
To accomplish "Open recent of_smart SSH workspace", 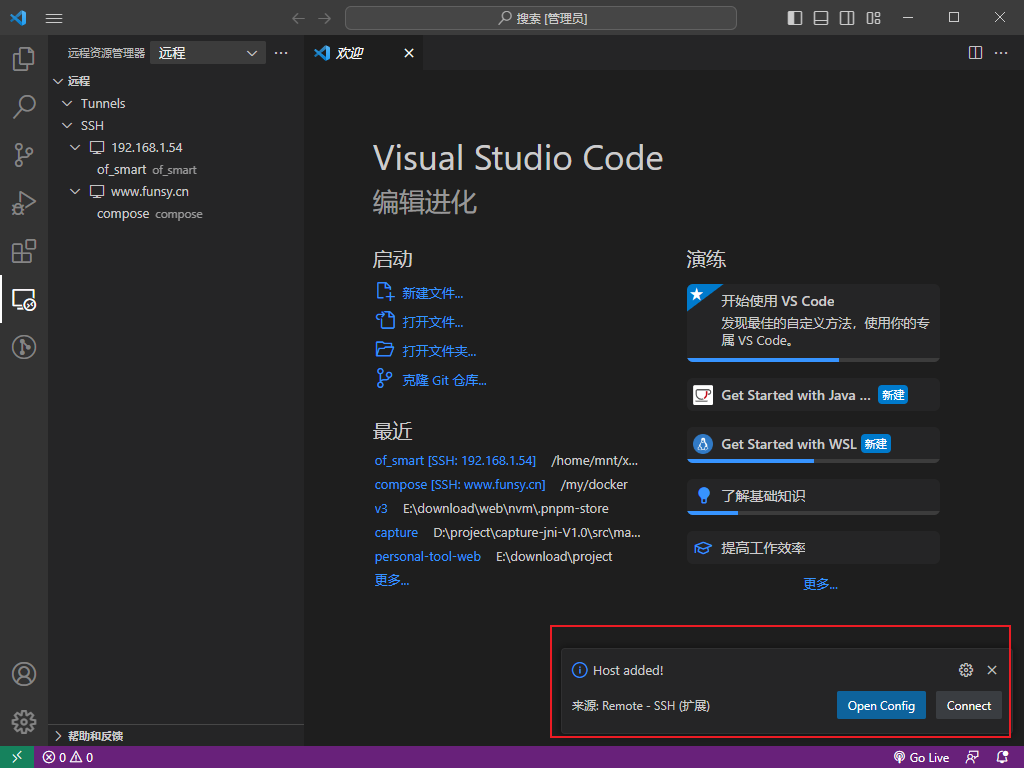I will (455, 460).
